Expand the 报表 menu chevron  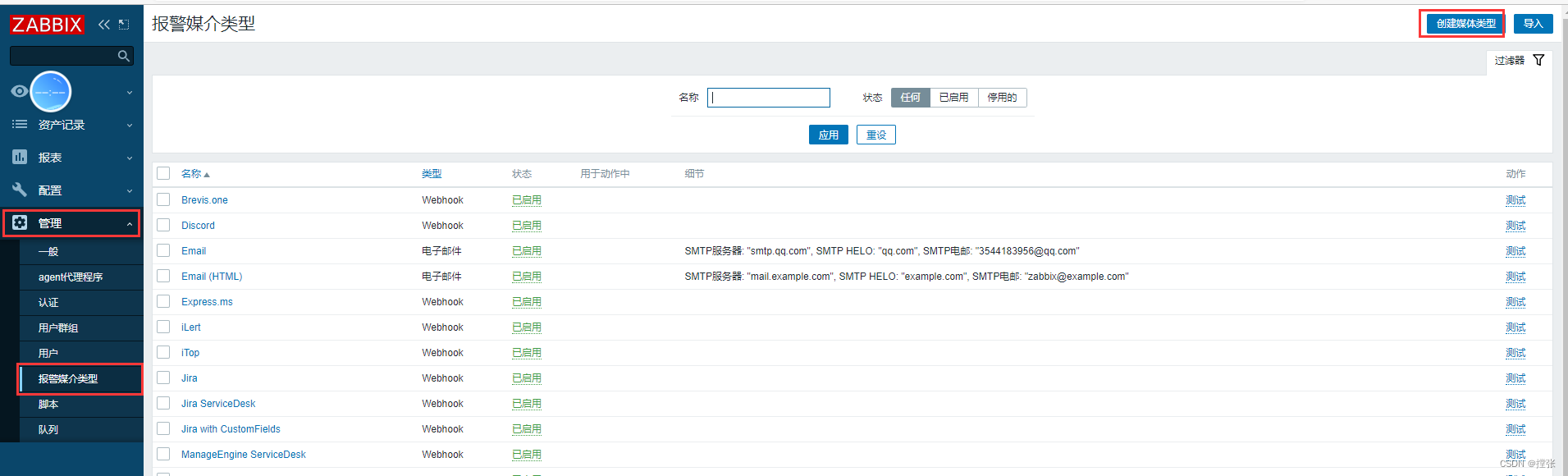pos(130,158)
